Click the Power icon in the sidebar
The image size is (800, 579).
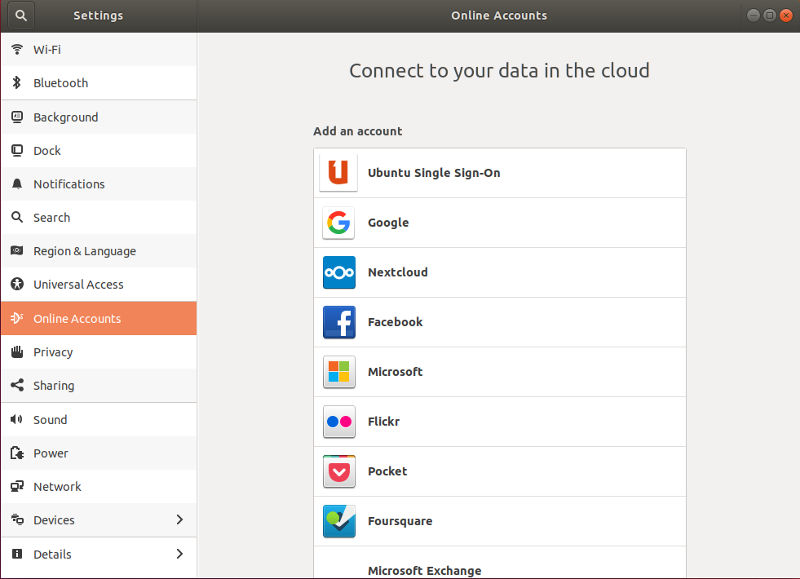(16, 453)
